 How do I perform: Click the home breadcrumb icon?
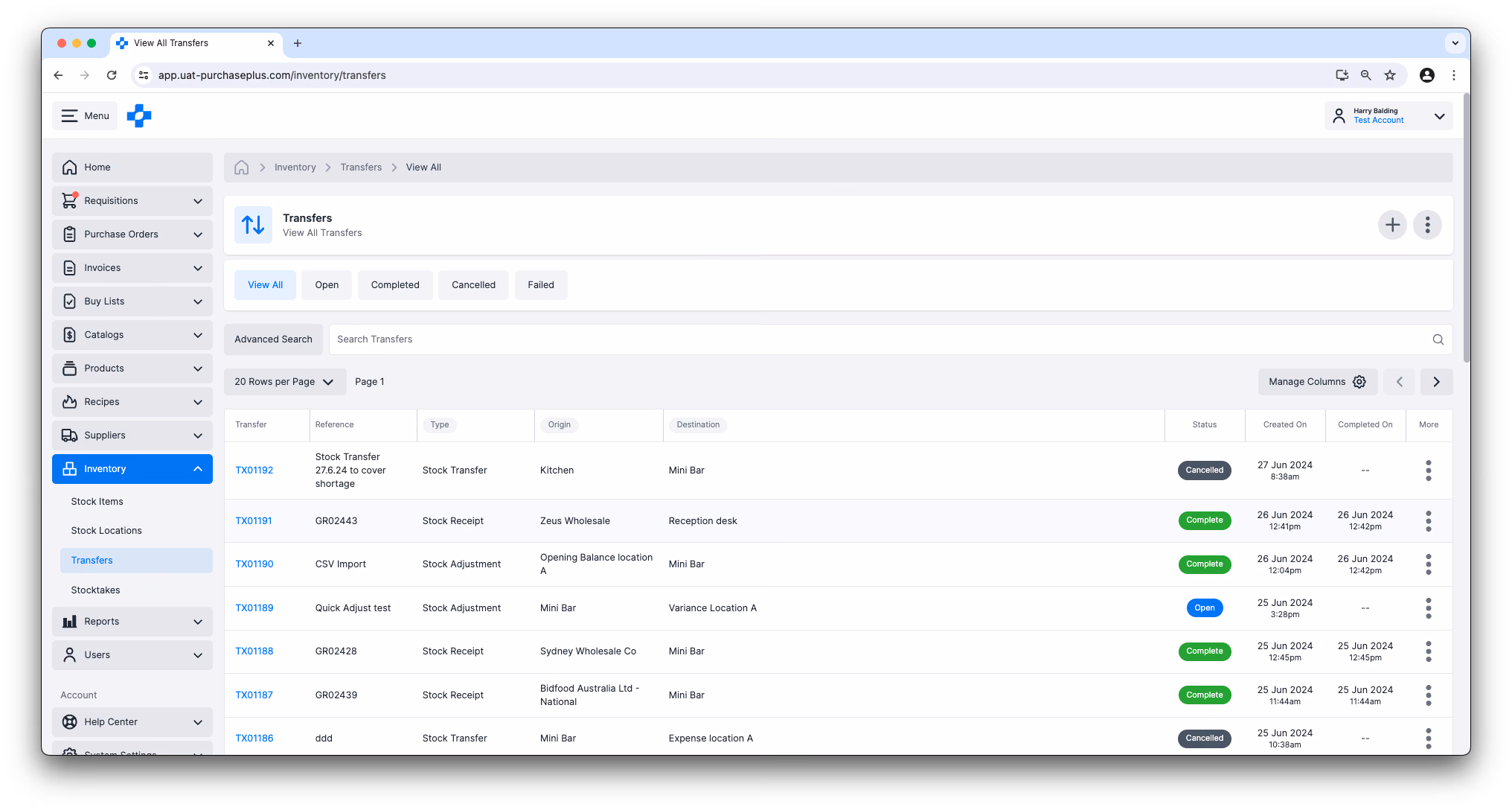tap(241, 168)
